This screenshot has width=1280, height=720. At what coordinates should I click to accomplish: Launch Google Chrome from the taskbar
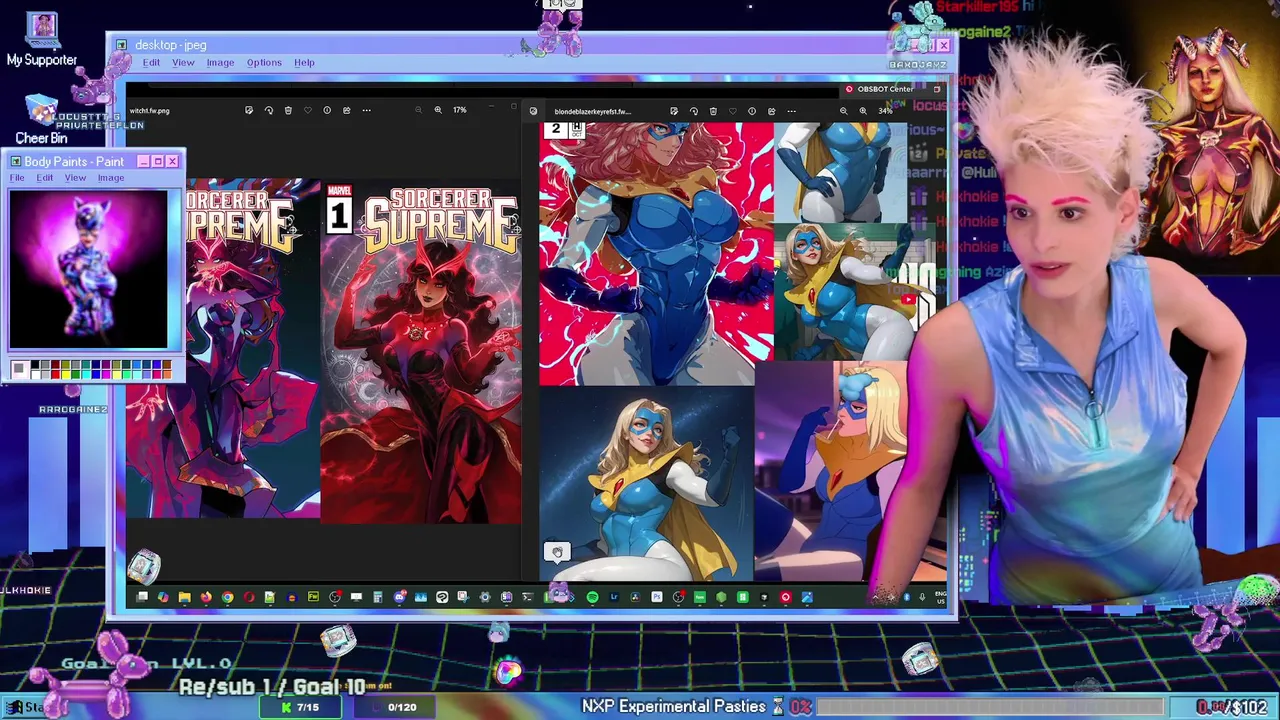228,597
